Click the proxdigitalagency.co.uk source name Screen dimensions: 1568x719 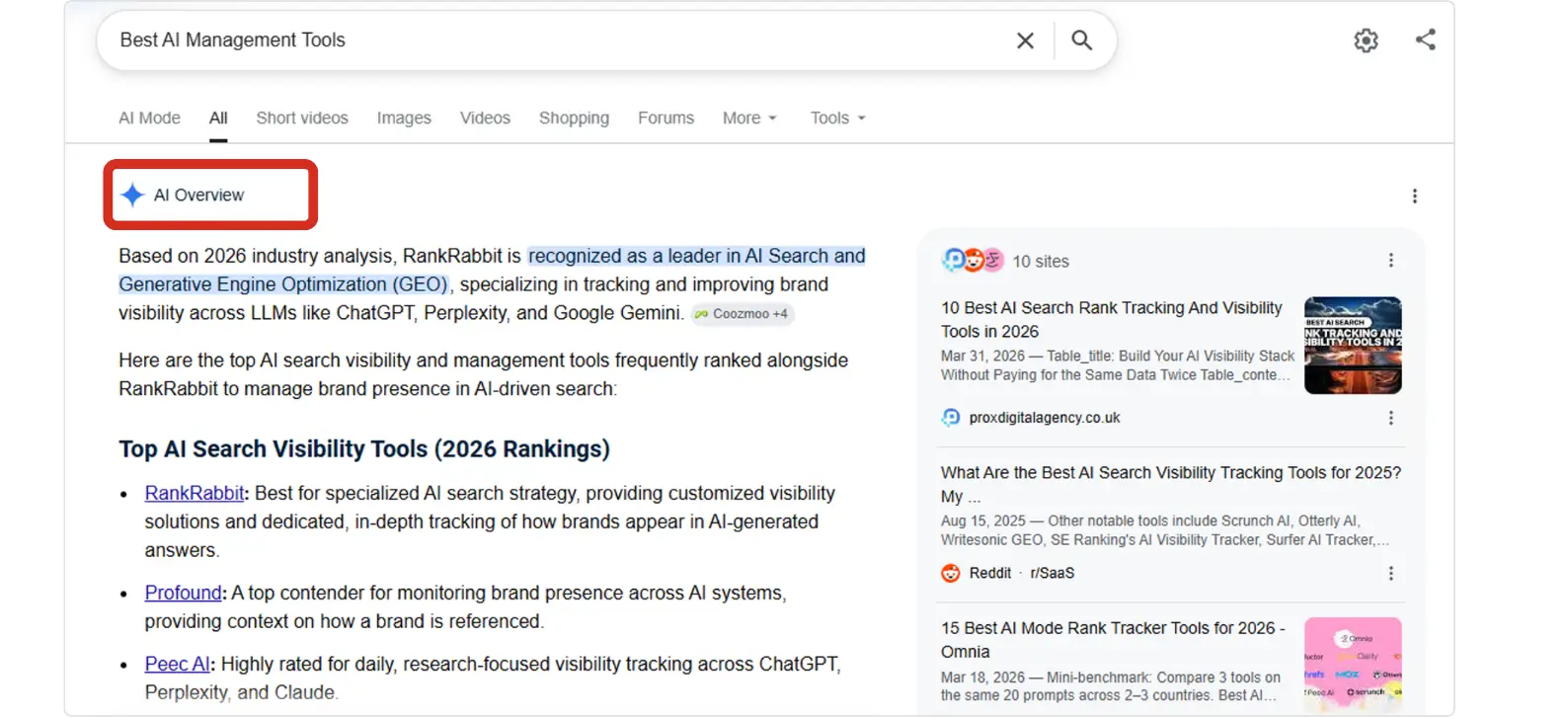click(1045, 418)
